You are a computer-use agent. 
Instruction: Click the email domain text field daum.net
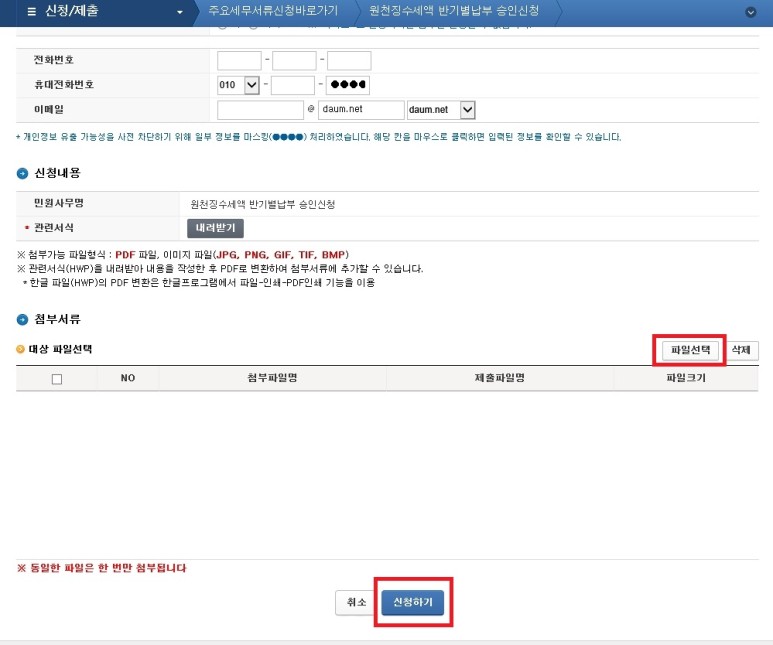click(361, 109)
